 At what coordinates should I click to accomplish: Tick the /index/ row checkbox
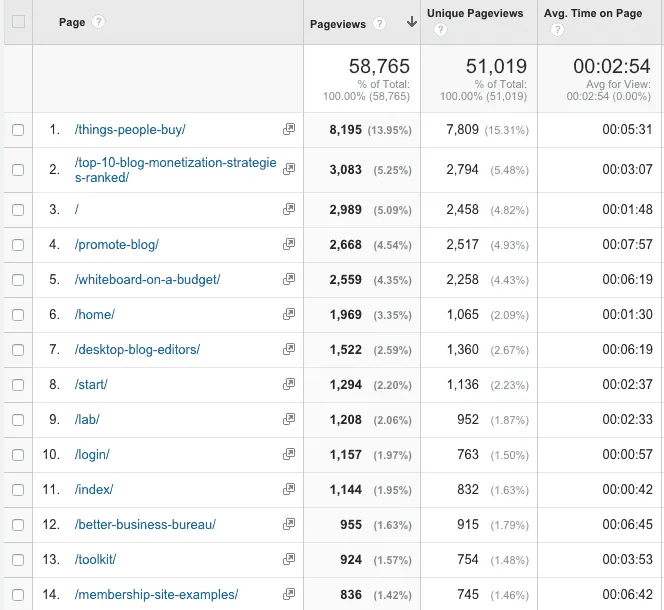(x=18, y=490)
